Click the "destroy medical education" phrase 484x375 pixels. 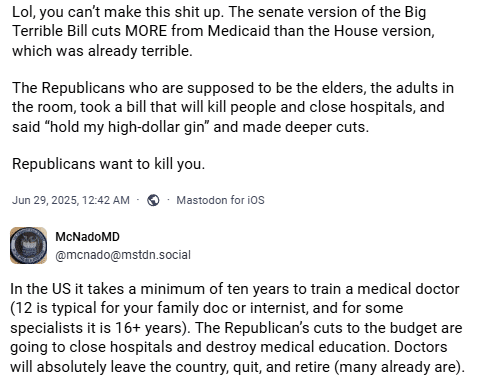(x=297, y=347)
